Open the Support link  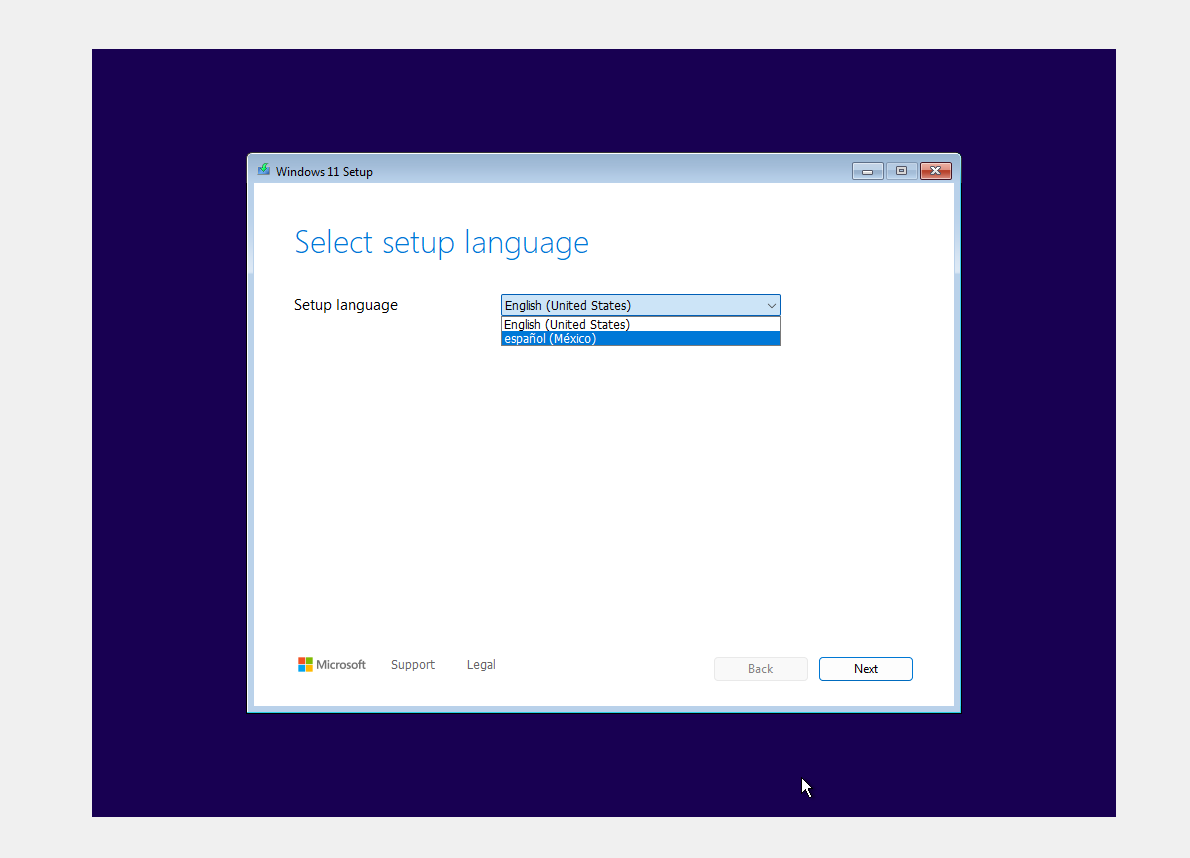click(x=413, y=665)
